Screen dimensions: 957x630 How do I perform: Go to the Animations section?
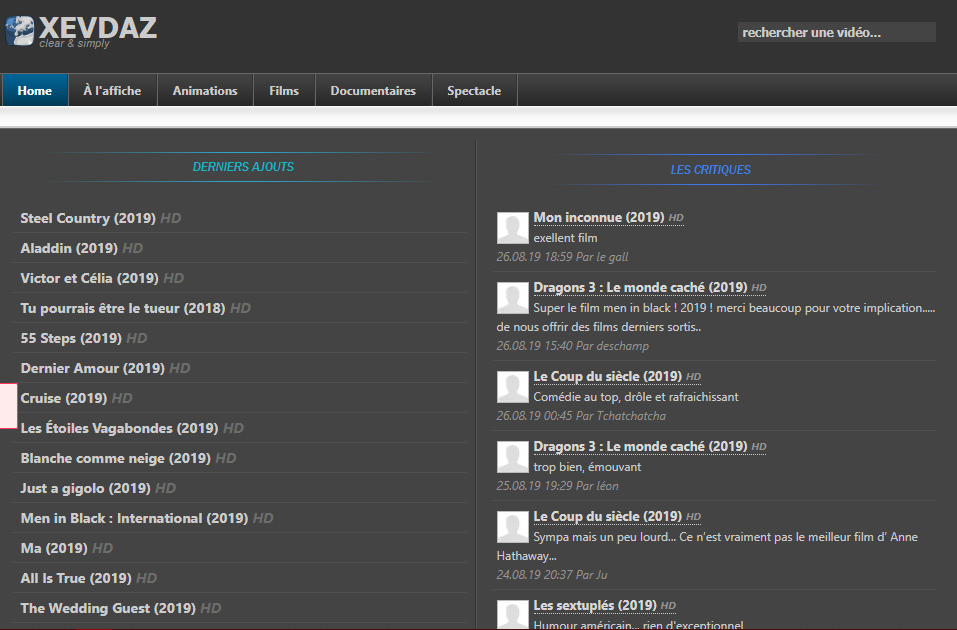pos(205,90)
